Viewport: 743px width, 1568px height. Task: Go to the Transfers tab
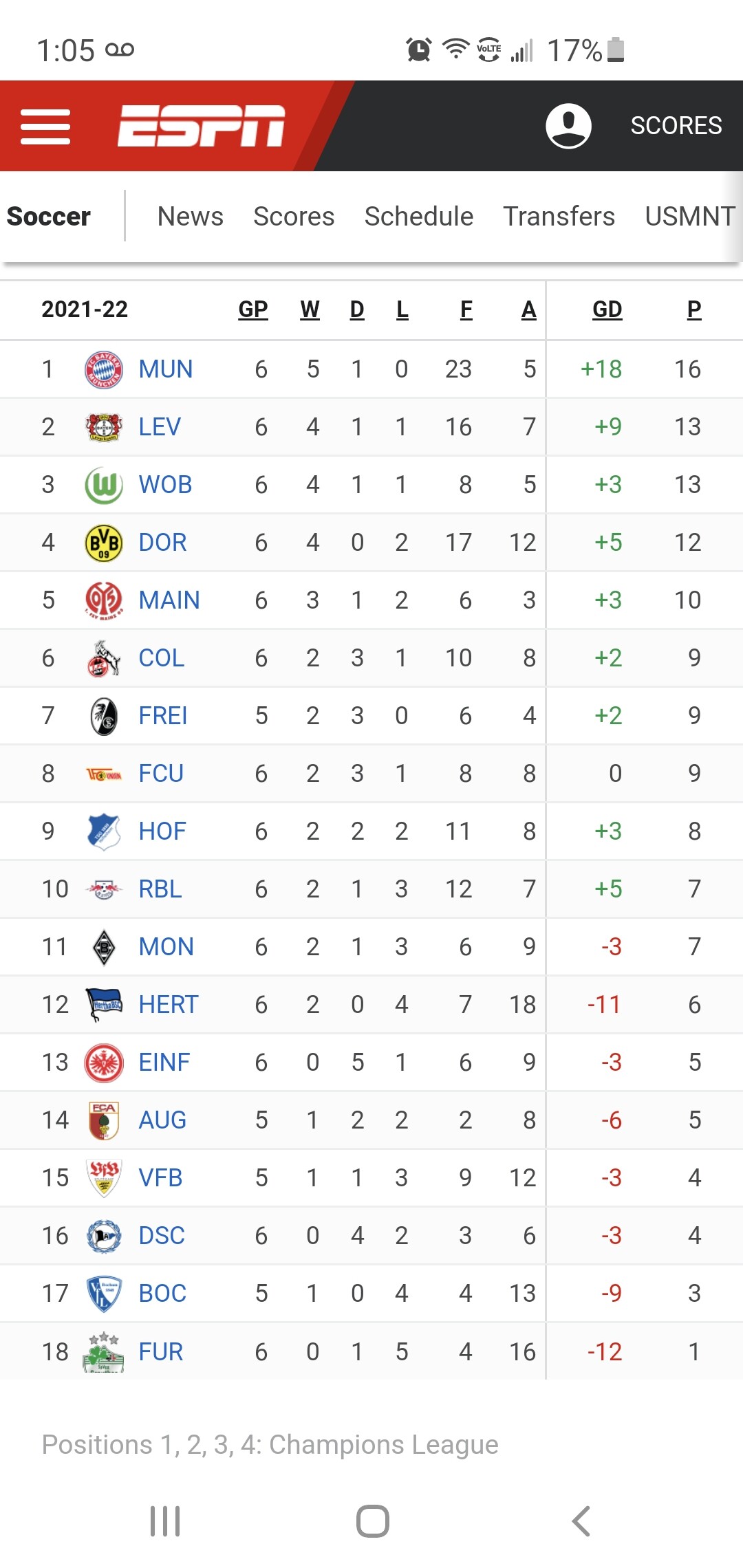[x=559, y=217]
